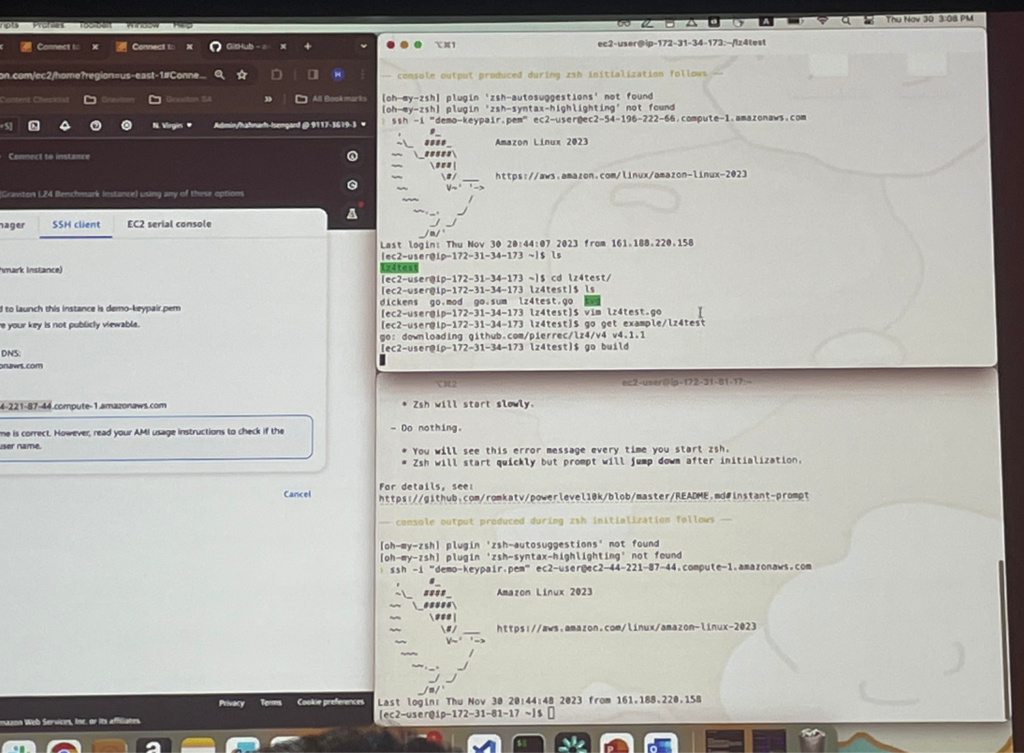
Task: Open a new browser tab with plus
Action: coord(307,46)
